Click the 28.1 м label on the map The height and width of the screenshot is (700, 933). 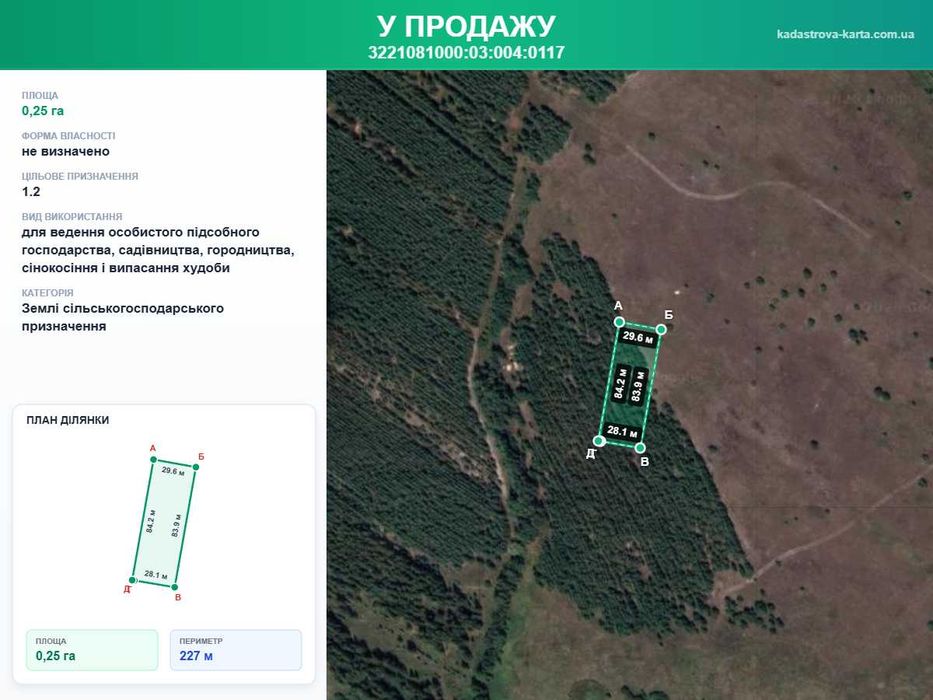(x=622, y=431)
